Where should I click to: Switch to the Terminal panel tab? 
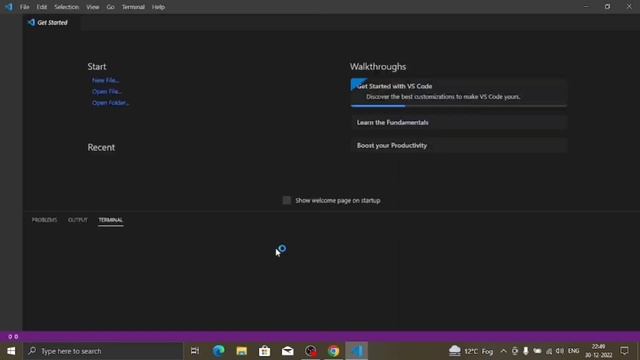(x=111, y=220)
